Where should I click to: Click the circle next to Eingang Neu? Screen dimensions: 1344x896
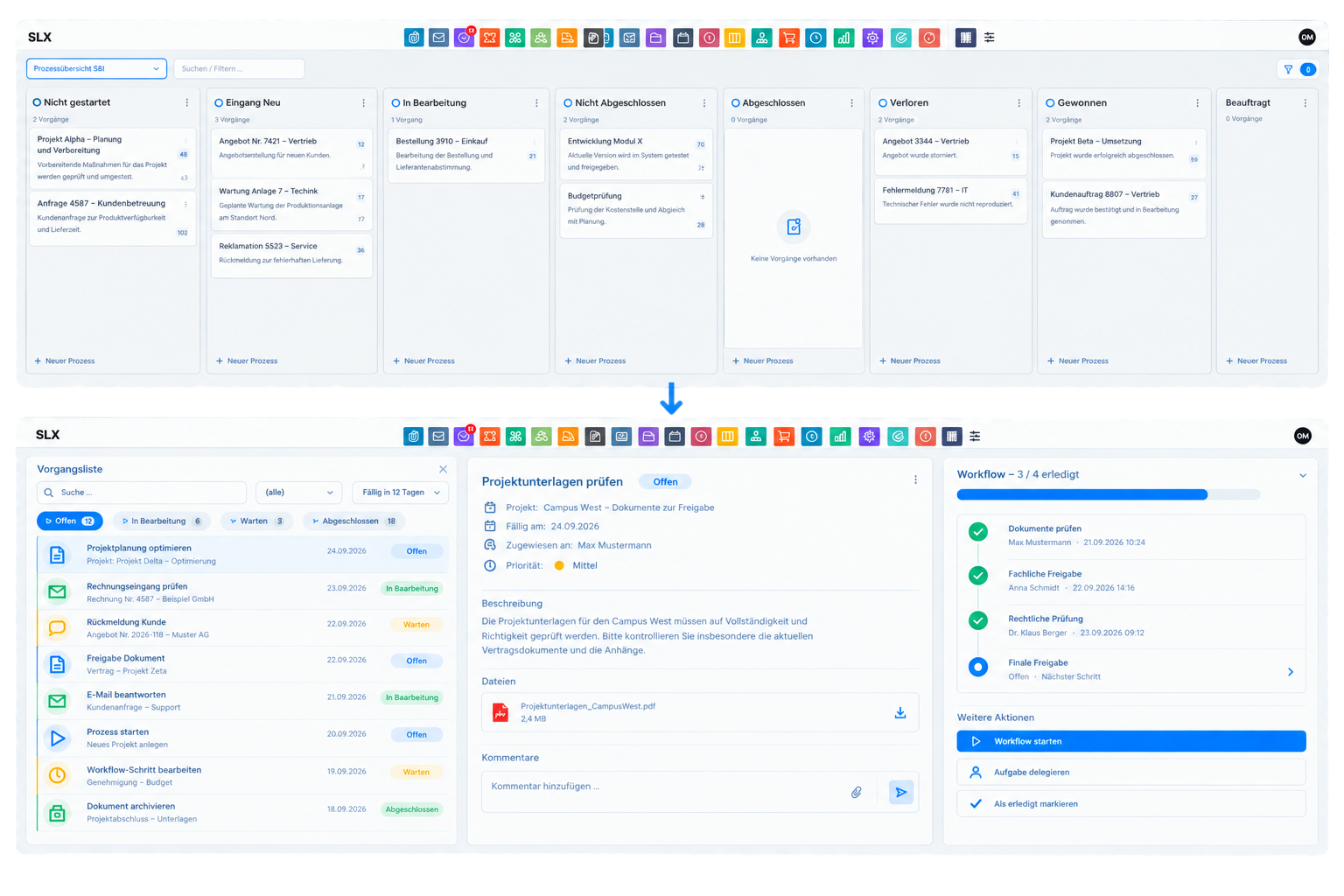[219, 102]
